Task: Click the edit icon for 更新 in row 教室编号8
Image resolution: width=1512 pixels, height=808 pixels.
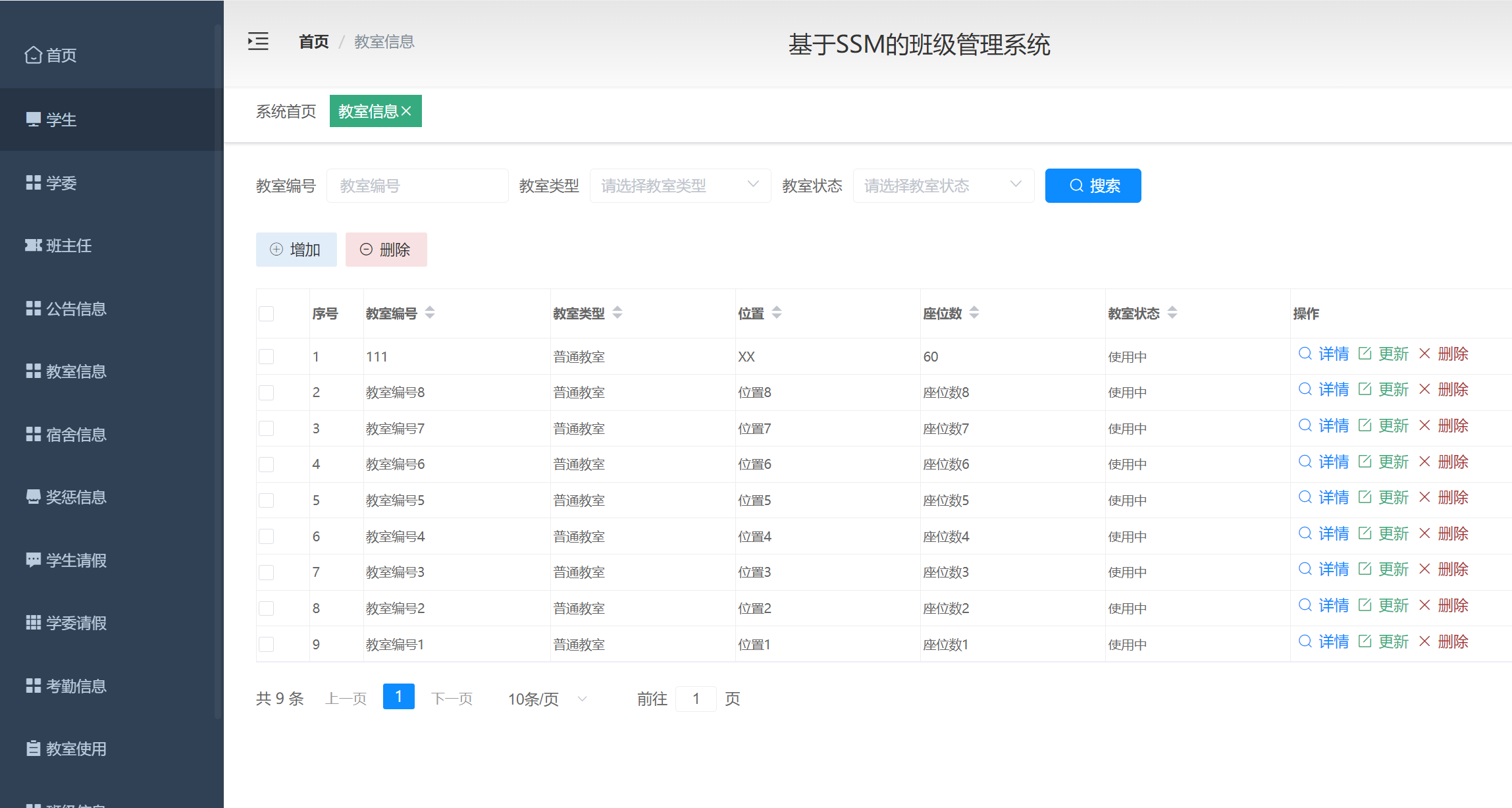Action: (1365, 389)
